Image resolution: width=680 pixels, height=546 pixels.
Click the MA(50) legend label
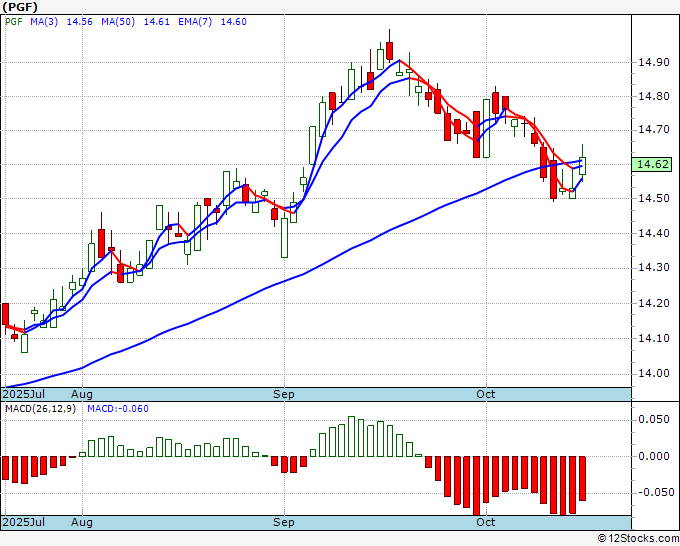pos(118,22)
